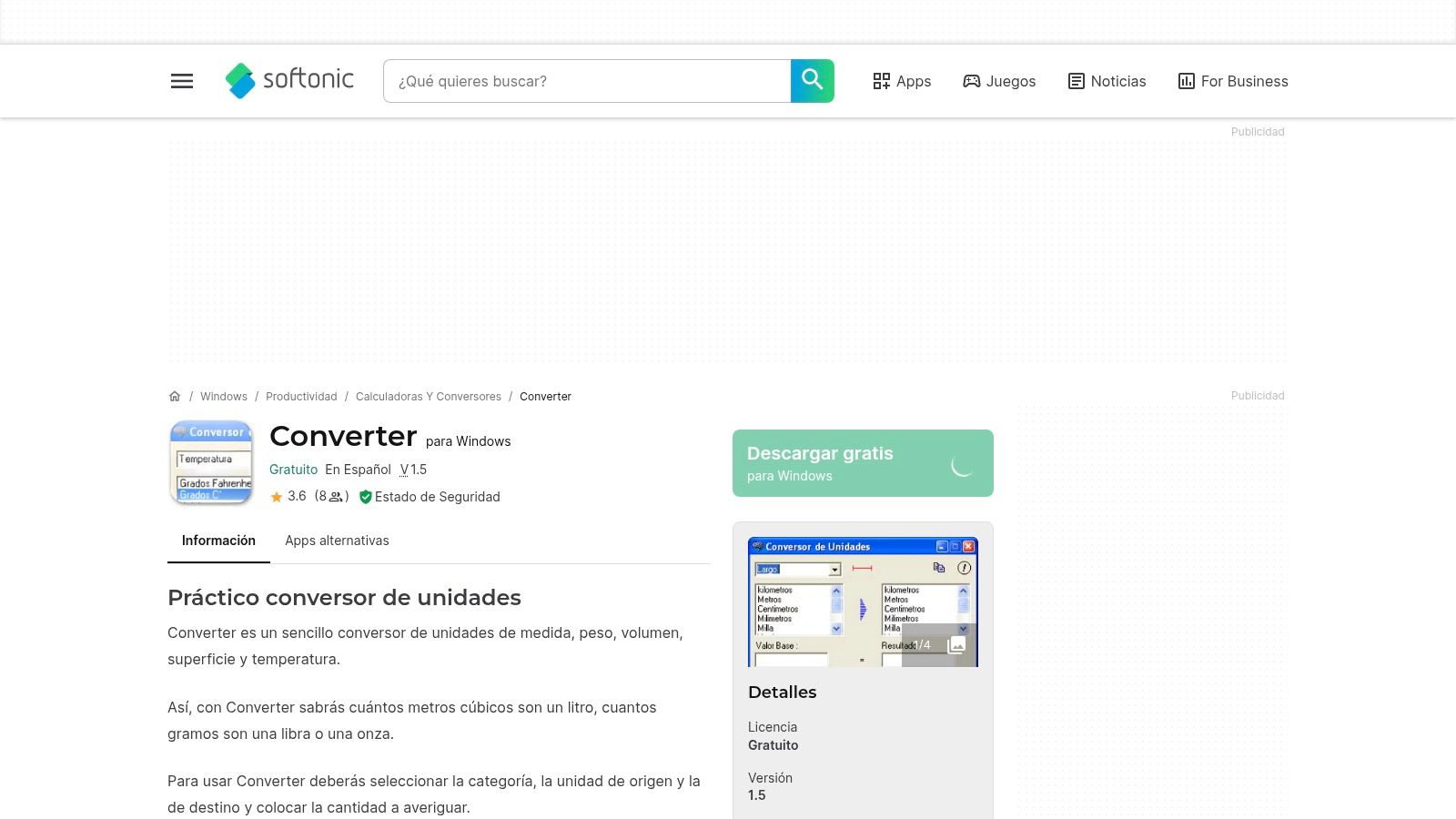
Task: Open the hamburger menu
Action: (x=182, y=81)
